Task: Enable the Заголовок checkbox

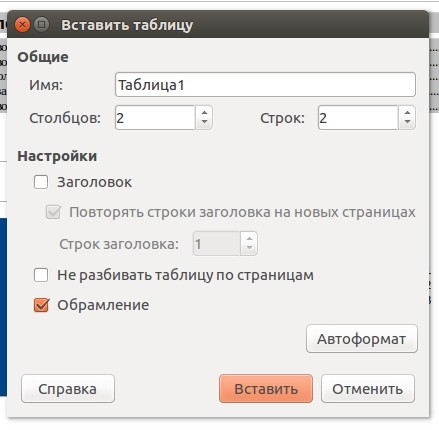Action: click(41, 182)
